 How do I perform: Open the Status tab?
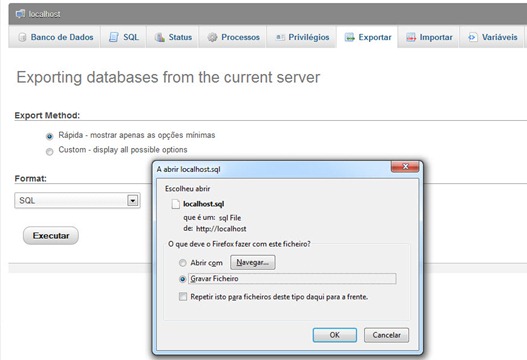point(173,37)
